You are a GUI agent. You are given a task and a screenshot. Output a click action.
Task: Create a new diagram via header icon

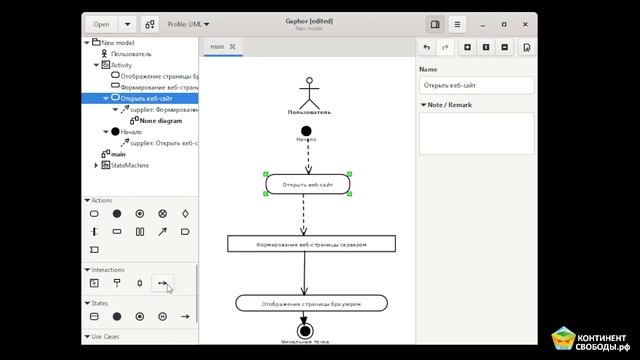[150, 24]
